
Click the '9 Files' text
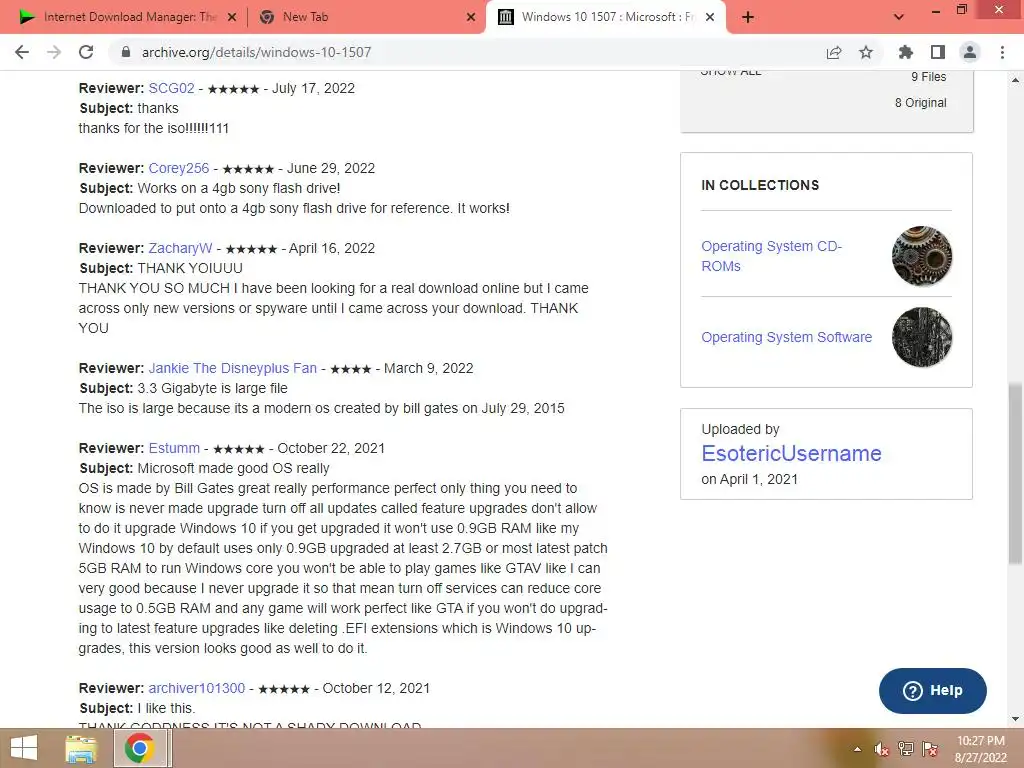point(929,76)
